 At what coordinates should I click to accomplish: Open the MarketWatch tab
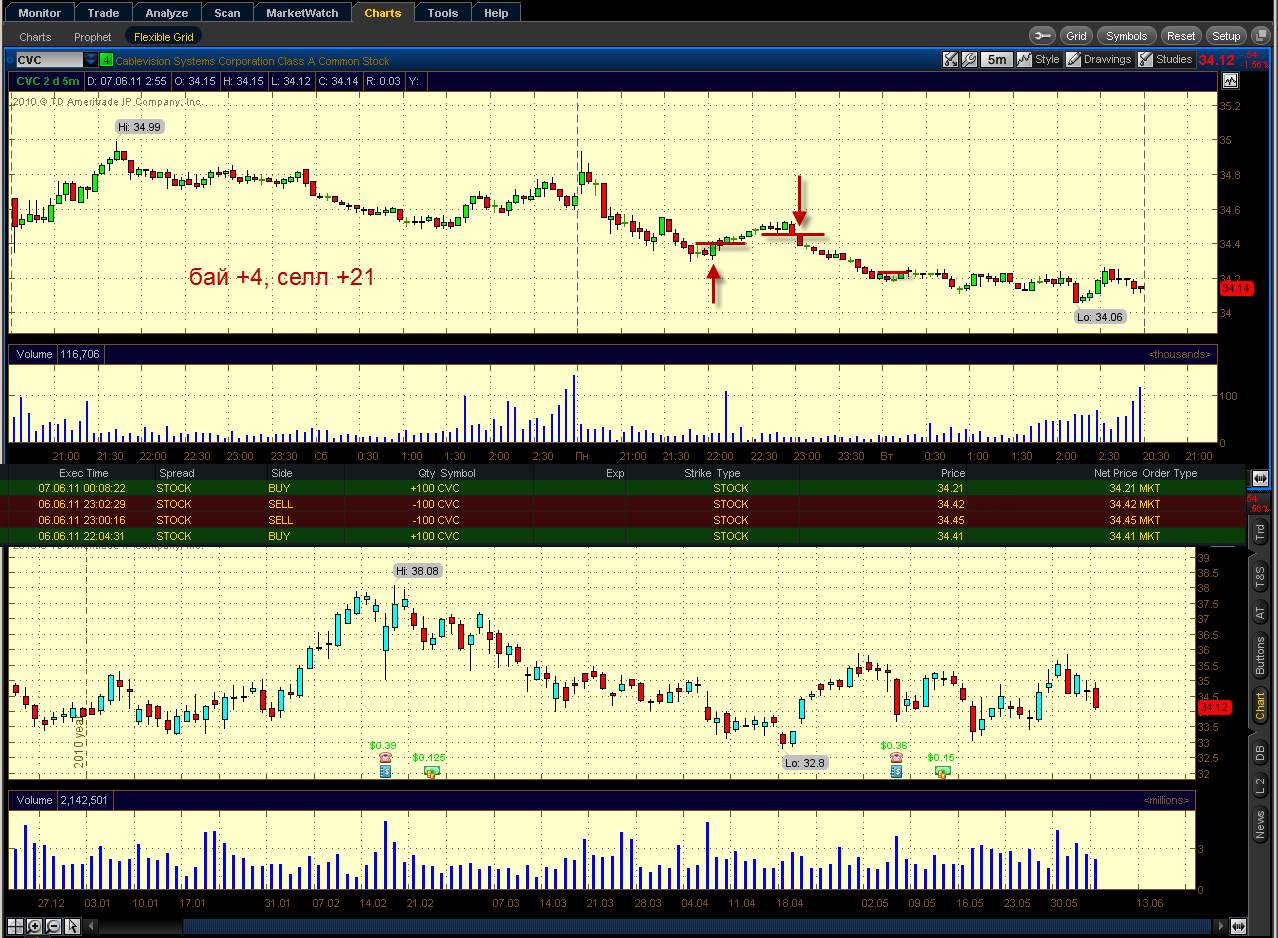coord(303,13)
